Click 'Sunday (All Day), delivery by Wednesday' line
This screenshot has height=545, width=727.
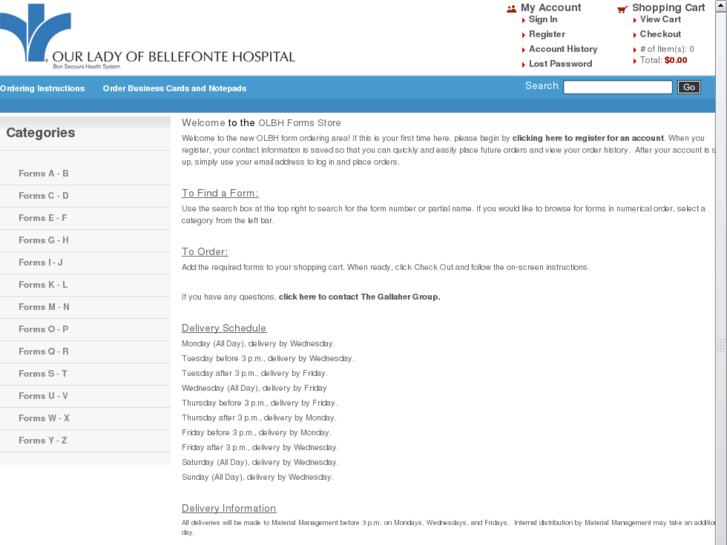(258, 477)
